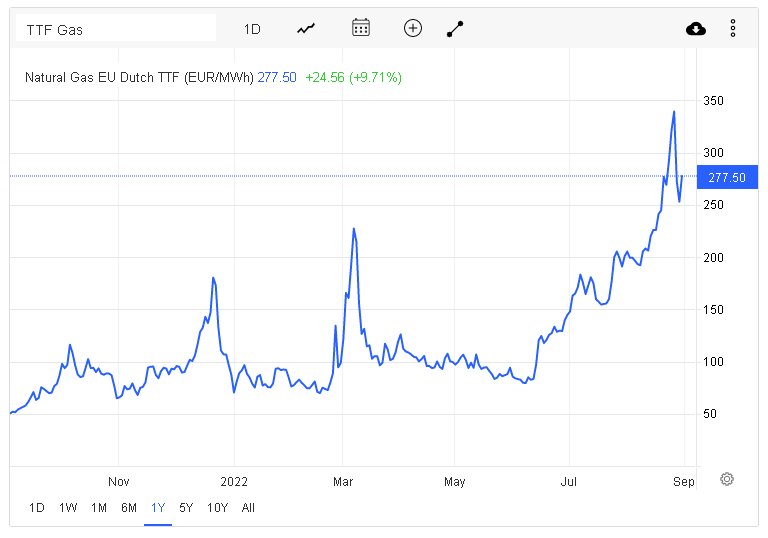
Task: Open the line chart type selector icon
Action: click(306, 29)
